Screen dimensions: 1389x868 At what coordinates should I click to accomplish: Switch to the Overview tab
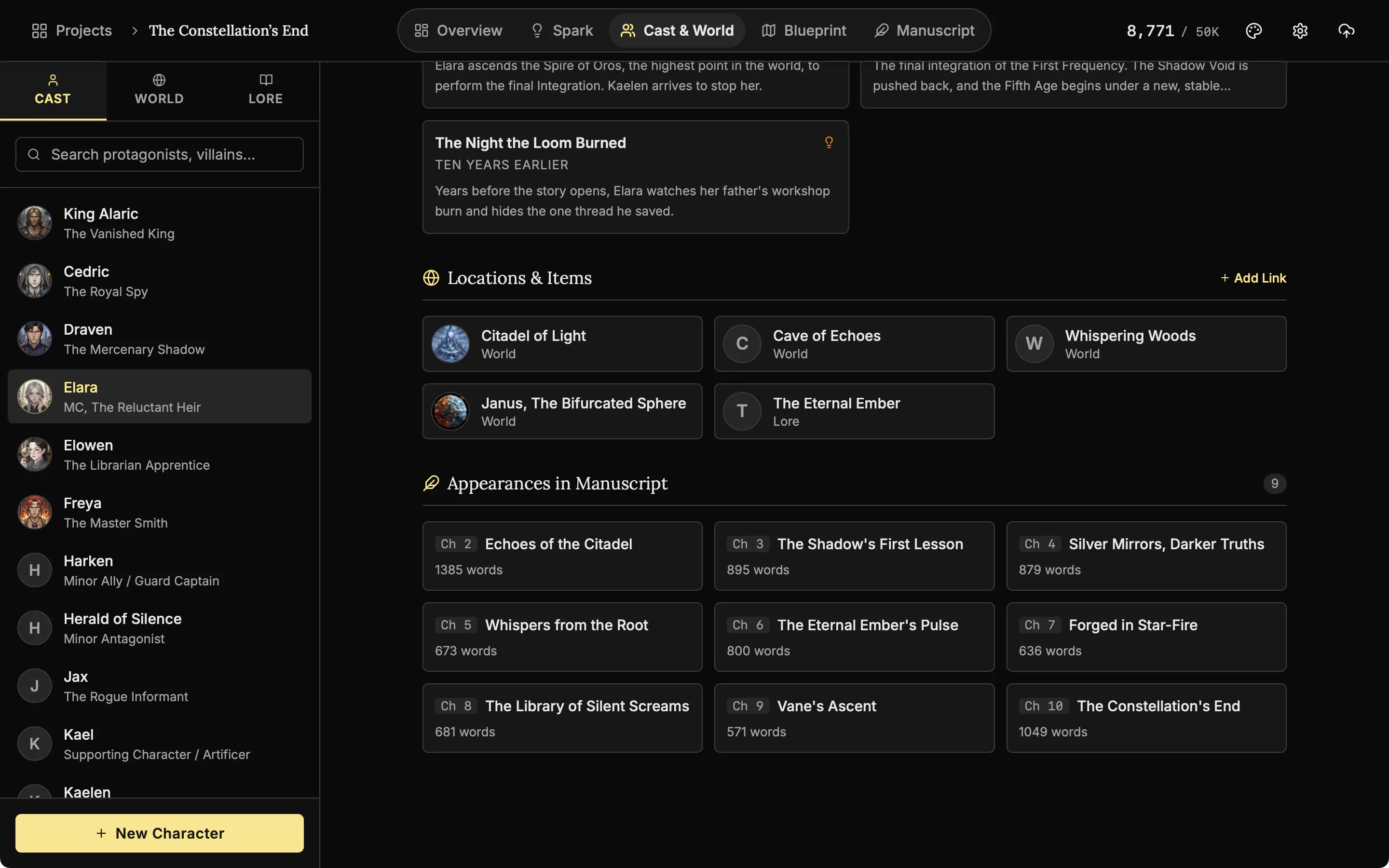pyautogui.click(x=458, y=30)
